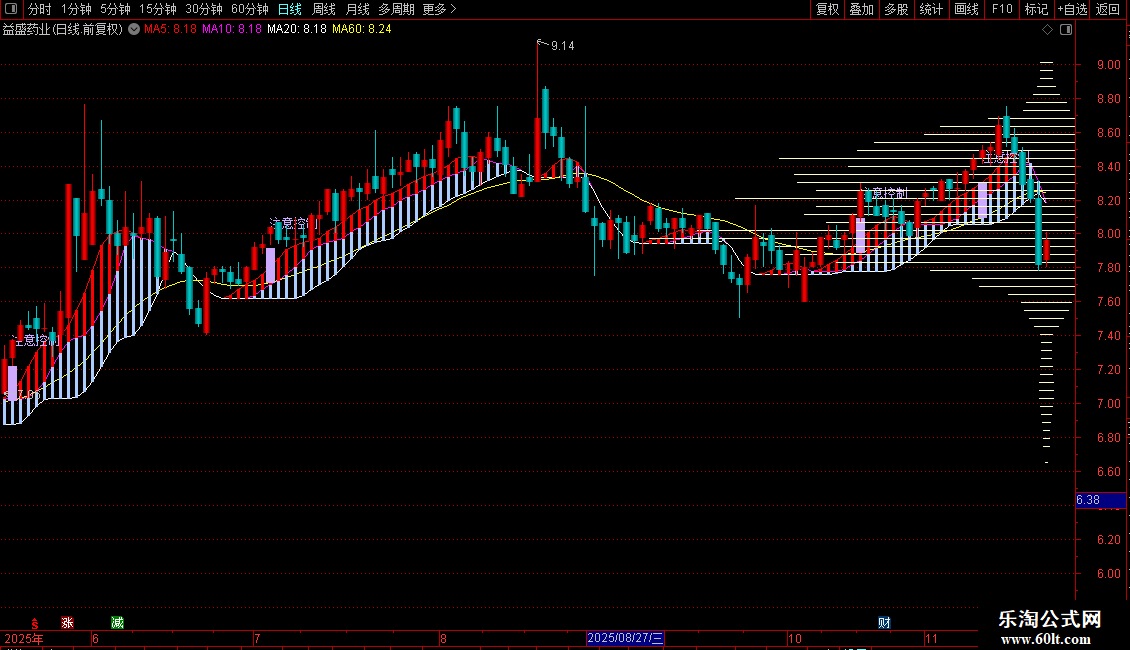
Task: Click the 9.00 price axis label
Action: pyautogui.click(x=1109, y=64)
